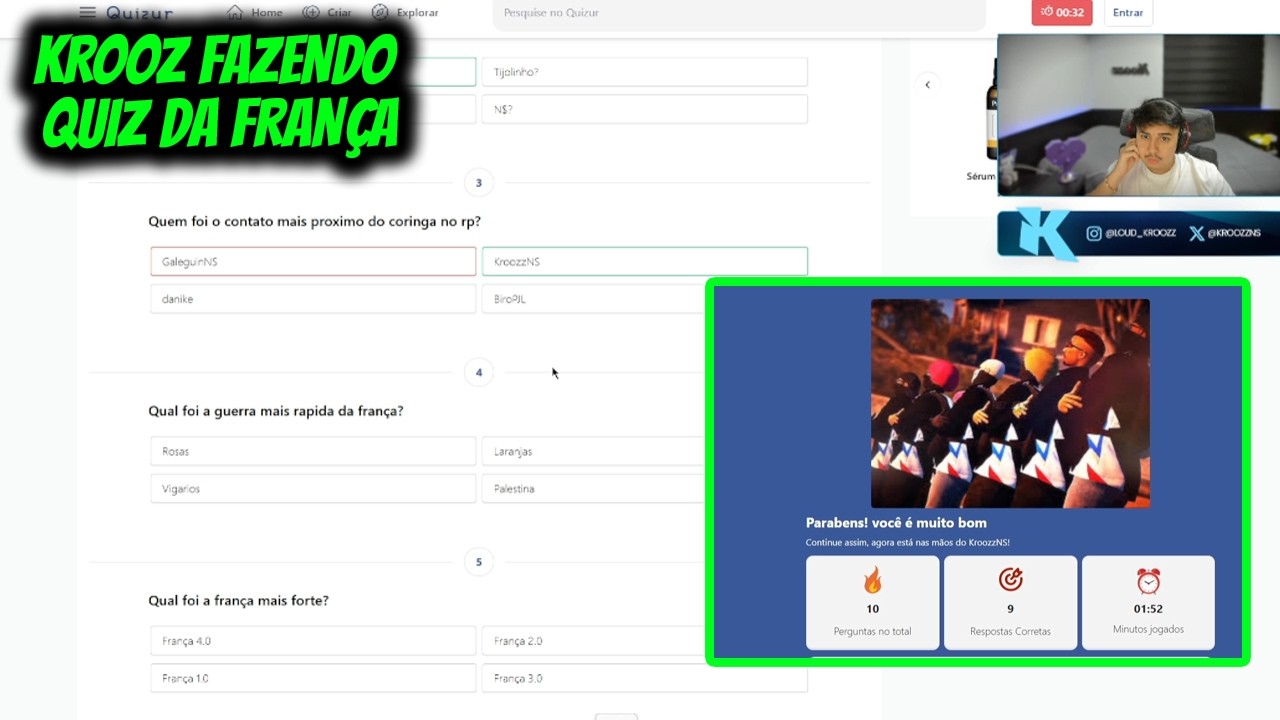Click the left chevron in the ad carousel

tap(927, 85)
